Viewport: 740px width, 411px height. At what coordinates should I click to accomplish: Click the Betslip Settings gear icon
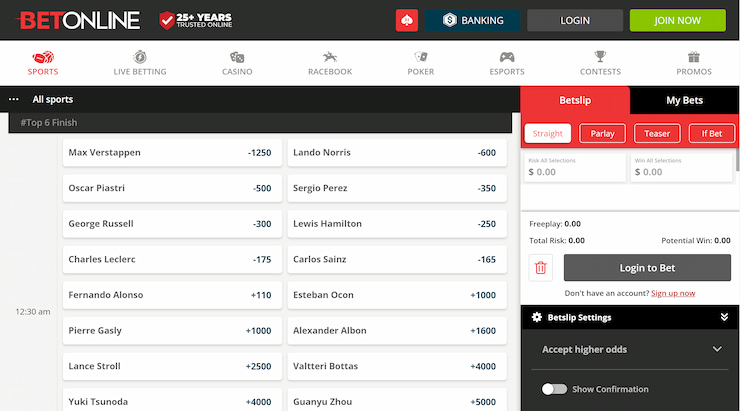[537, 317]
